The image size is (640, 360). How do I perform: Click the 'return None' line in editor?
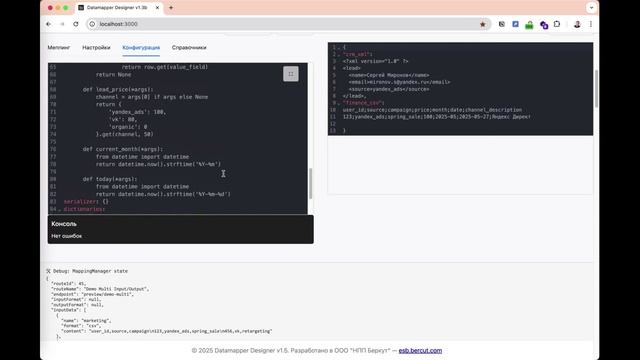[x=113, y=74]
